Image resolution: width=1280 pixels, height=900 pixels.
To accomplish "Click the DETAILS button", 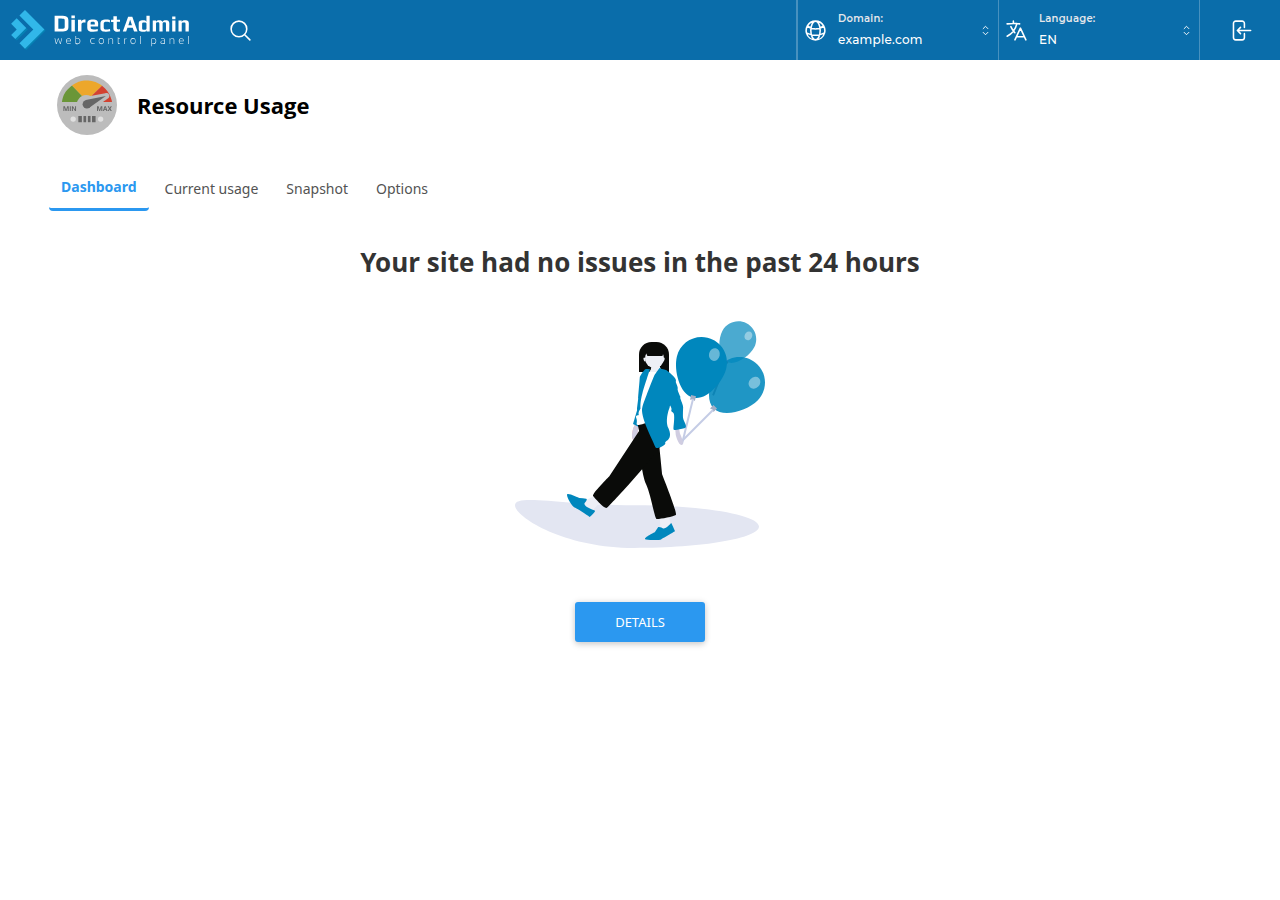I will coord(640,622).
